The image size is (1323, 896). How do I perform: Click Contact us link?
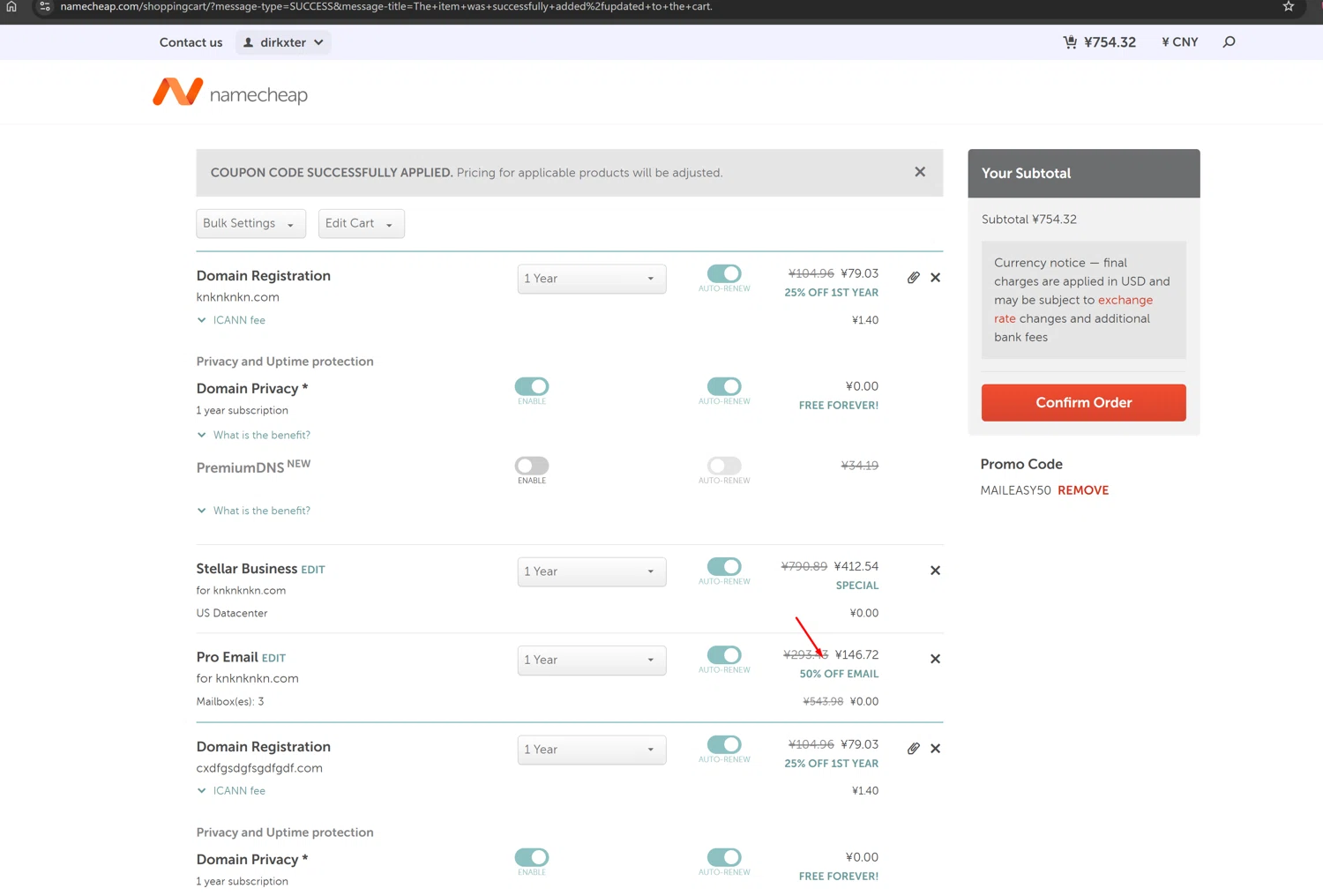pyautogui.click(x=191, y=42)
